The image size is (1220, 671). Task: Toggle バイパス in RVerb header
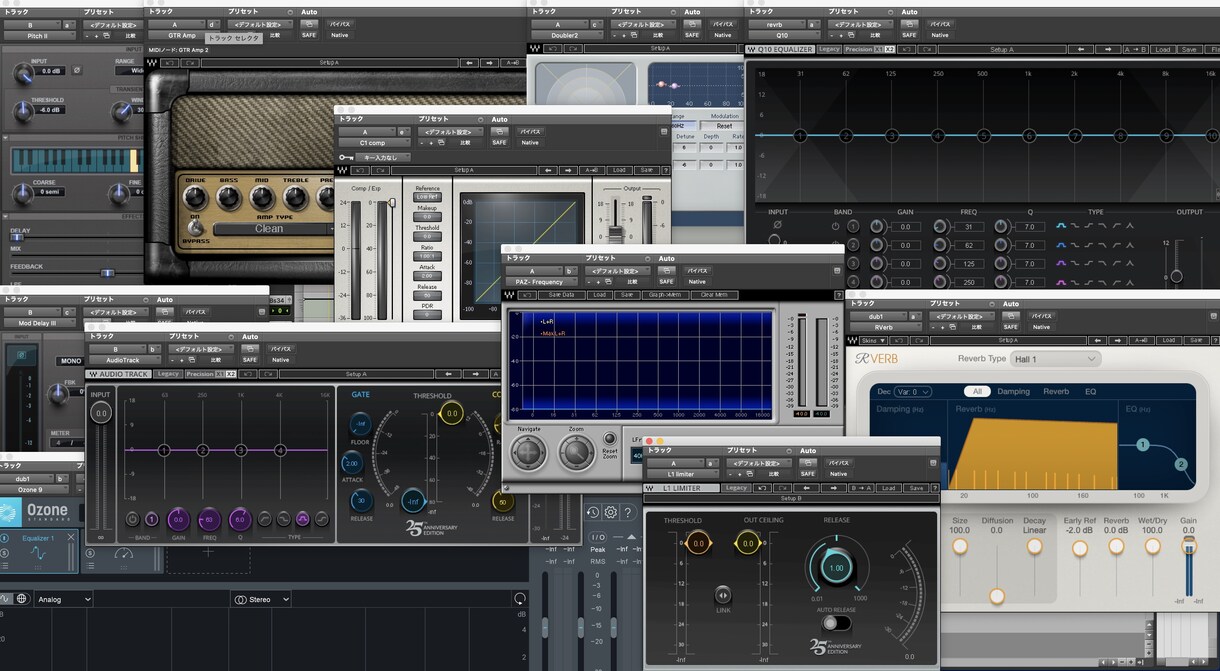pos(1042,315)
